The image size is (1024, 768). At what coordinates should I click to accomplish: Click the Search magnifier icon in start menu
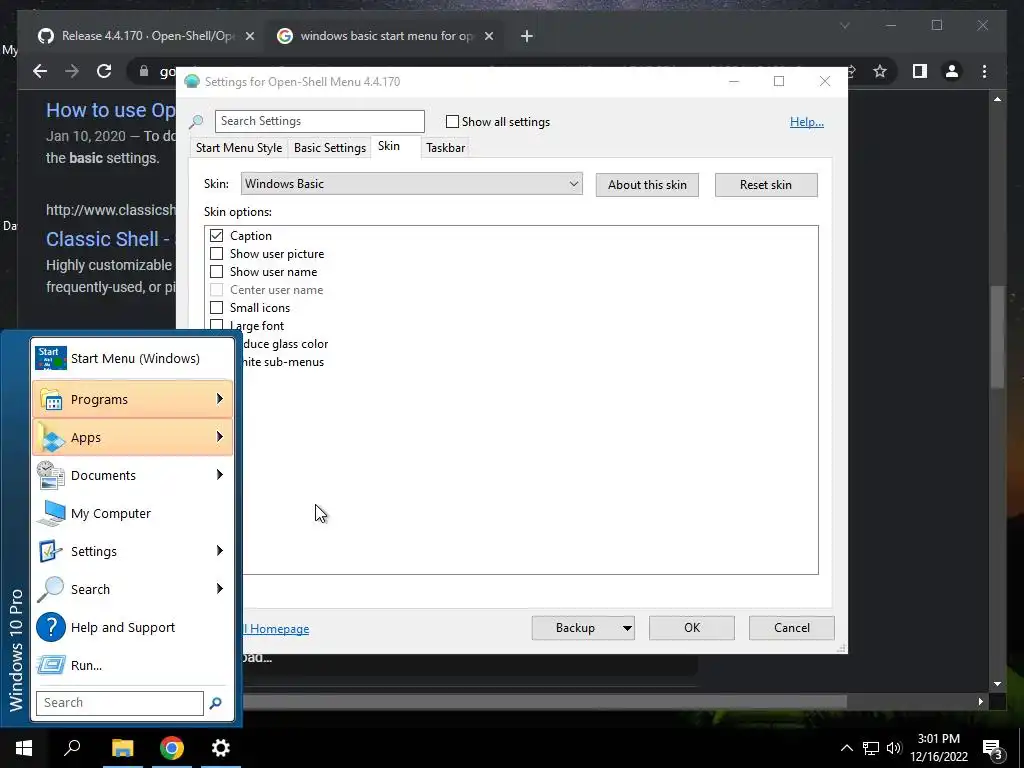point(50,589)
